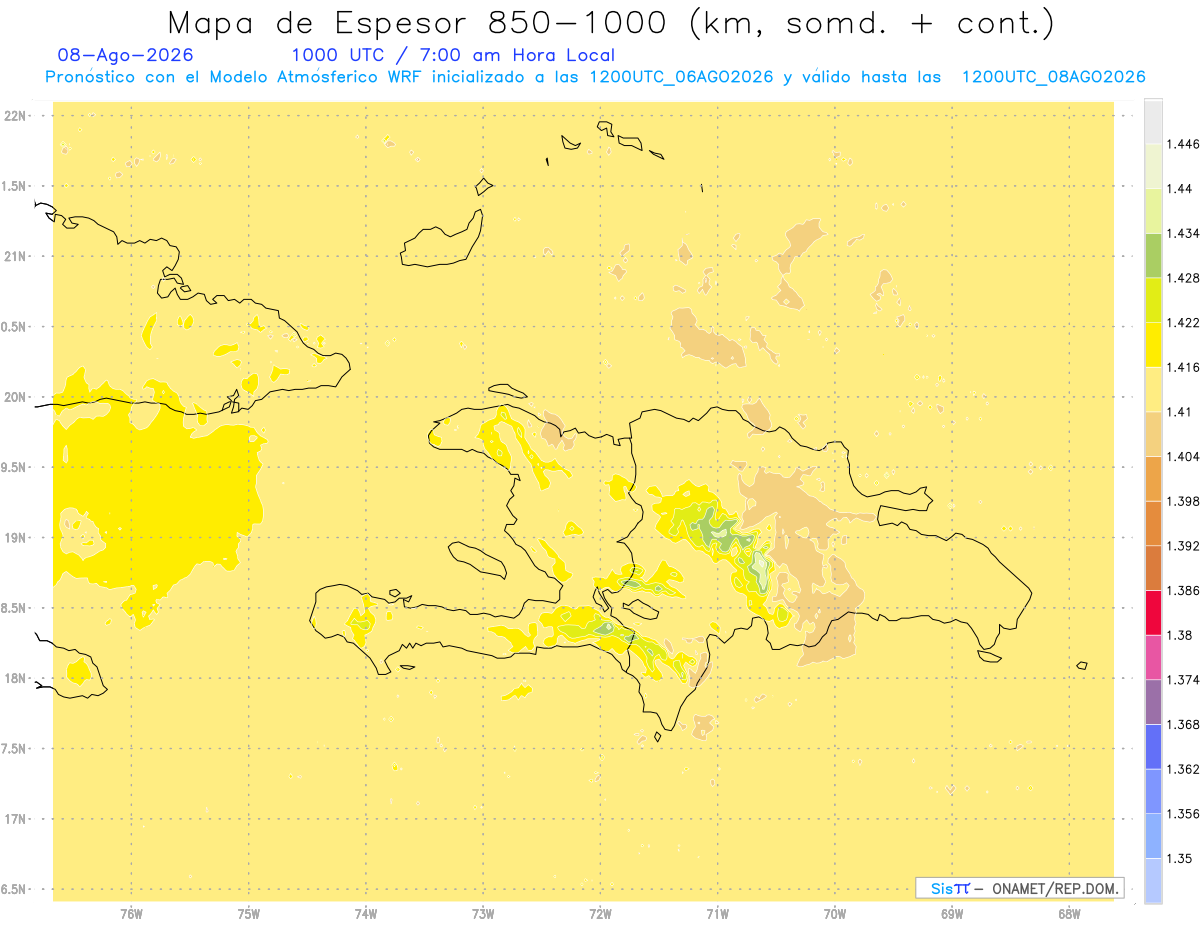Click the '69W' longitude label

click(952, 913)
